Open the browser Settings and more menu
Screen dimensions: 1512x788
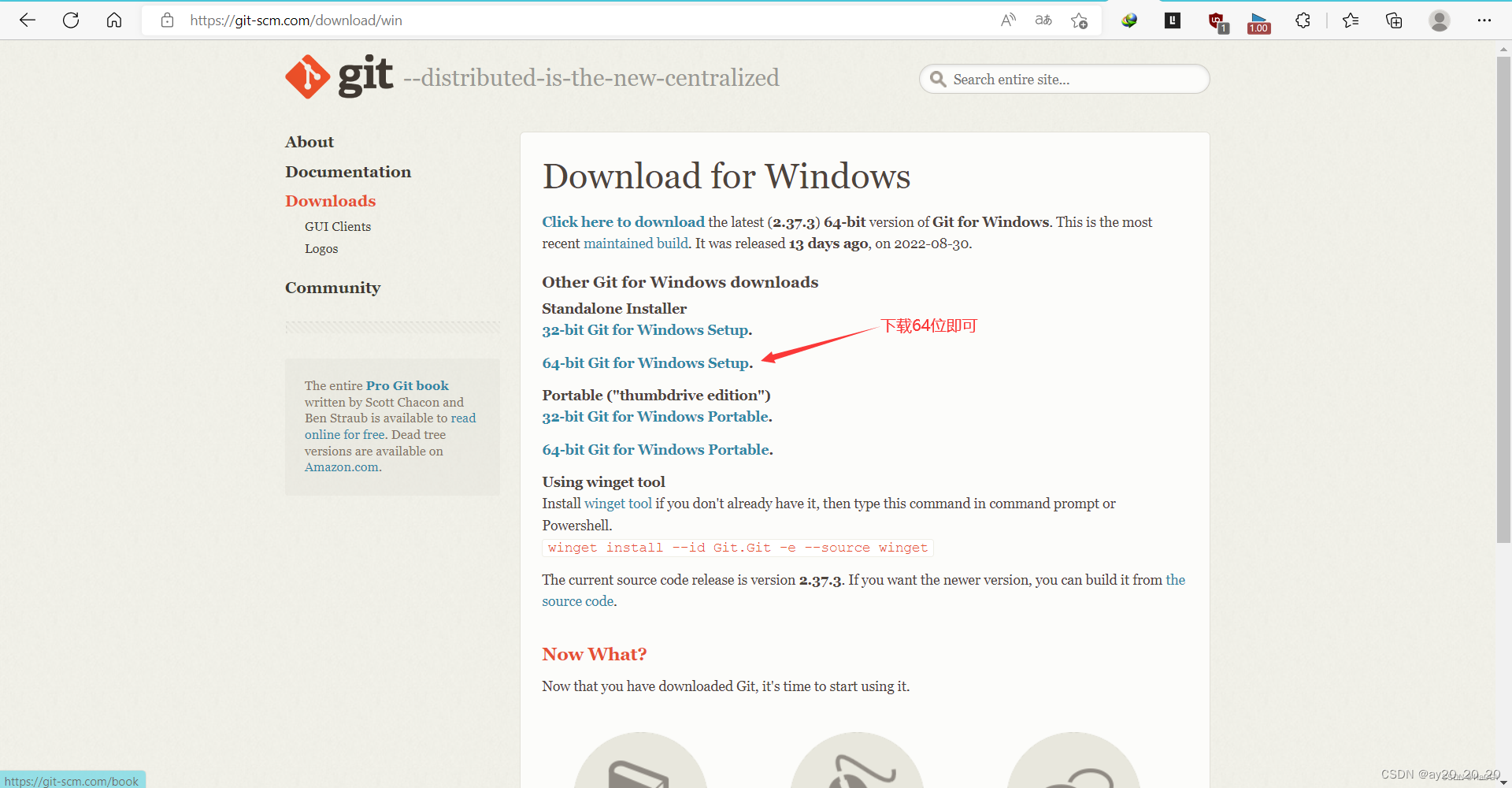pyautogui.click(x=1484, y=20)
